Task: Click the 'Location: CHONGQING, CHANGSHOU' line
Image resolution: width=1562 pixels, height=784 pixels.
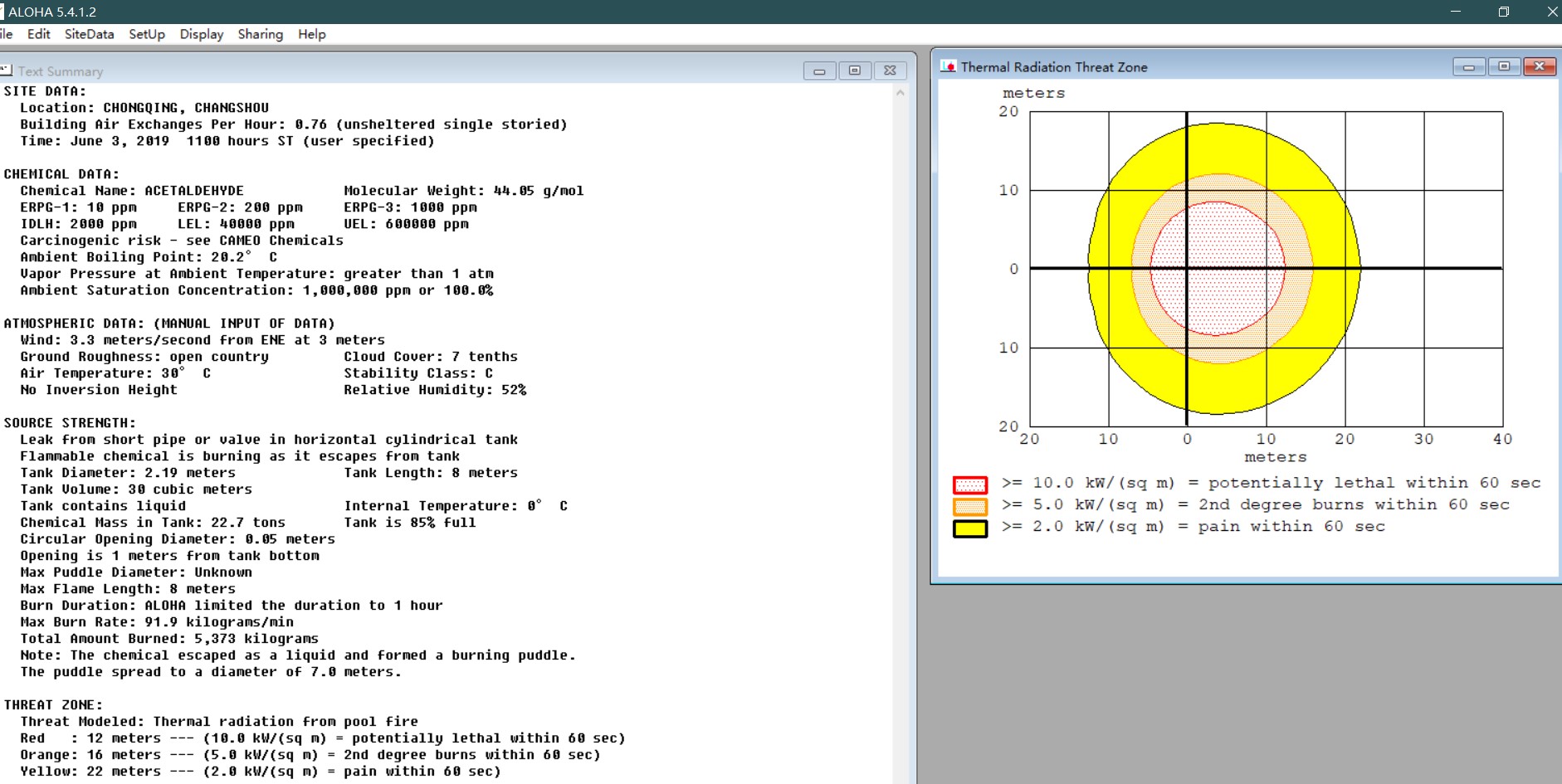Action: point(144,108)
